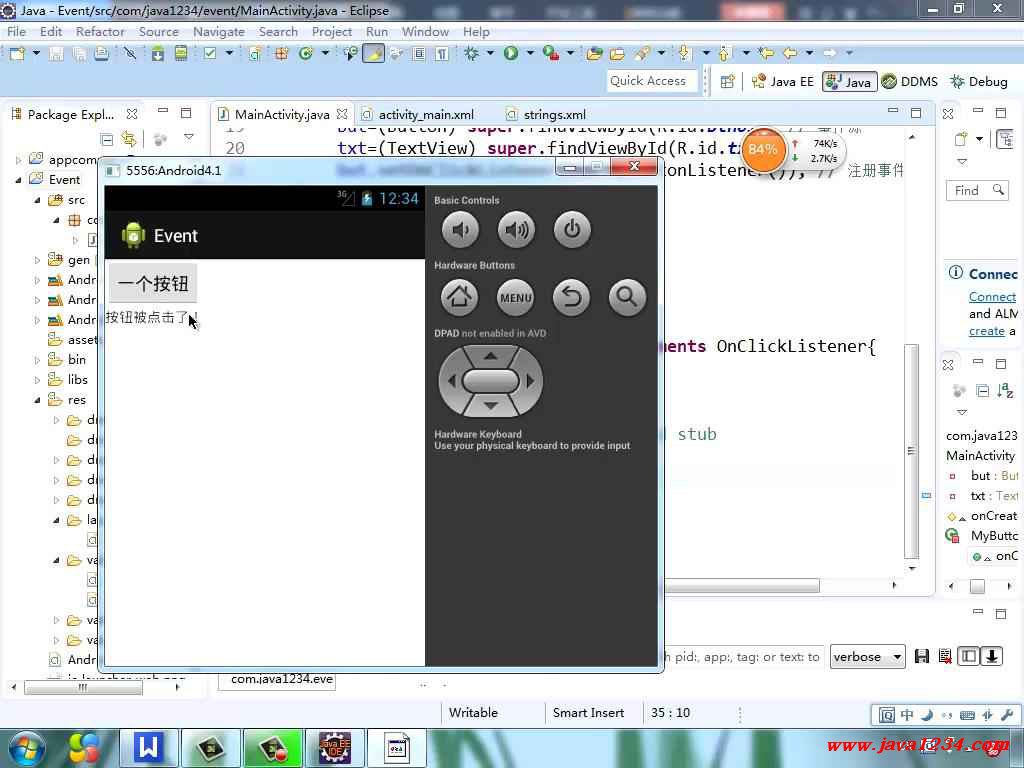
Task: Switch to the Java EE perspective
Action: [783, 82]
